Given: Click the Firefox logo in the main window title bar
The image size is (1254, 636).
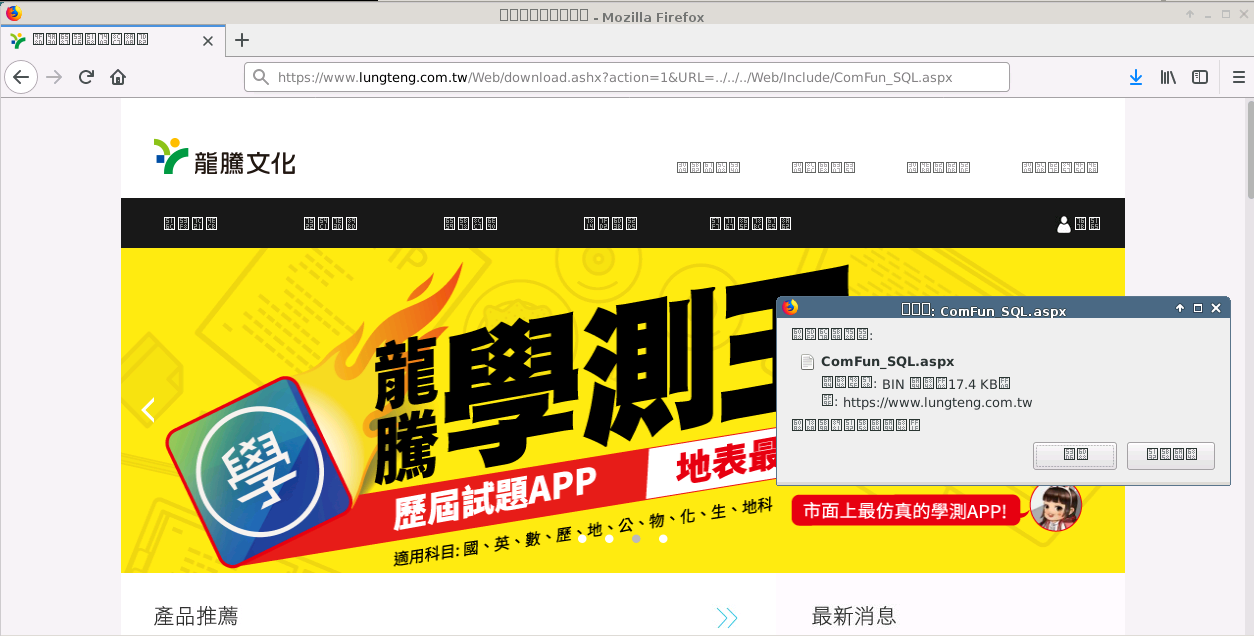Looking at the screenshot, I should tap(13, 14).
